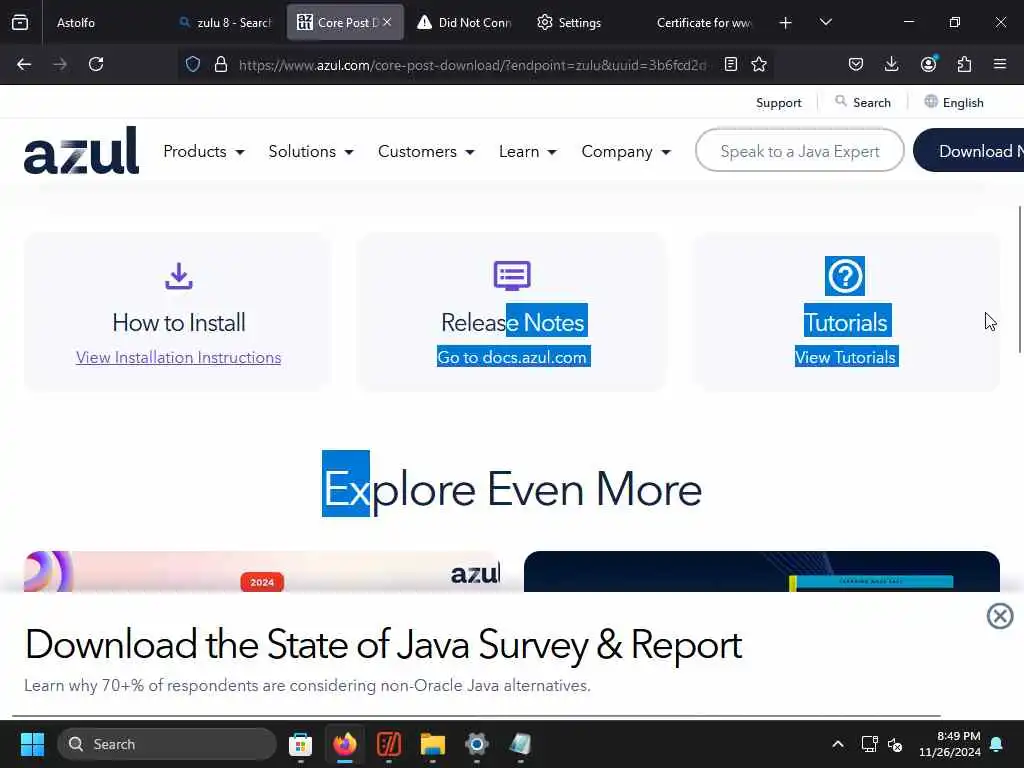1024x768 pixels.
Task: Open the Pocket save icon
Action: point(856,64)
